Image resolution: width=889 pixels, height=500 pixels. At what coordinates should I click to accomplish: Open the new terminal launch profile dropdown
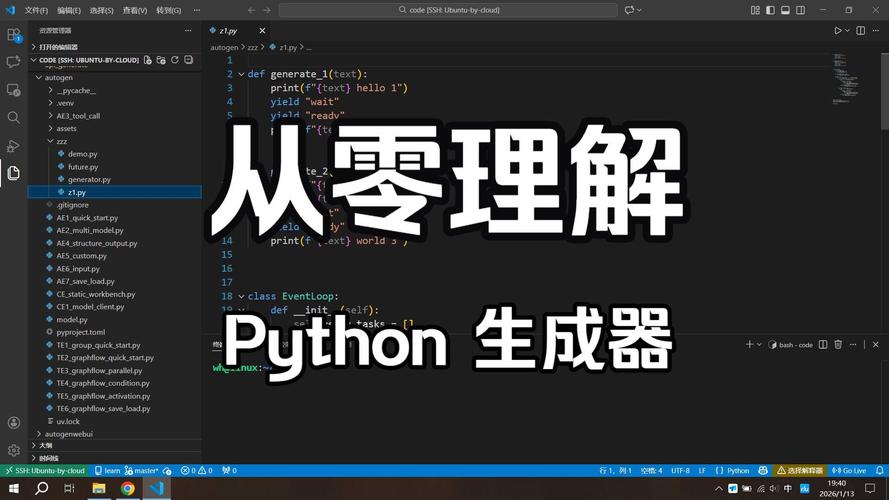click(759, 345)
